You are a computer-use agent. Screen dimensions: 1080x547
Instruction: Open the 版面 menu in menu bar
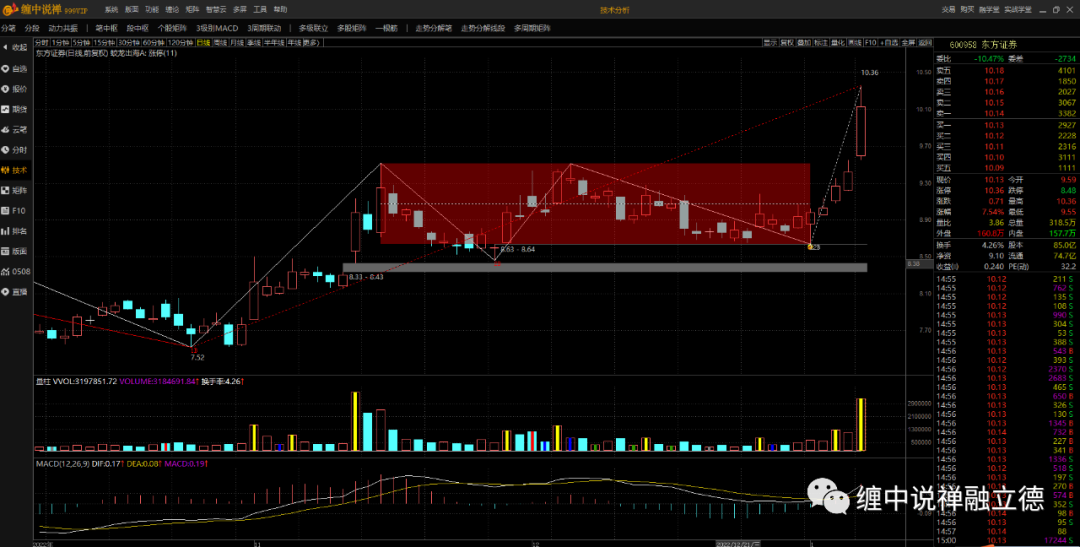(x=132, y=10)
